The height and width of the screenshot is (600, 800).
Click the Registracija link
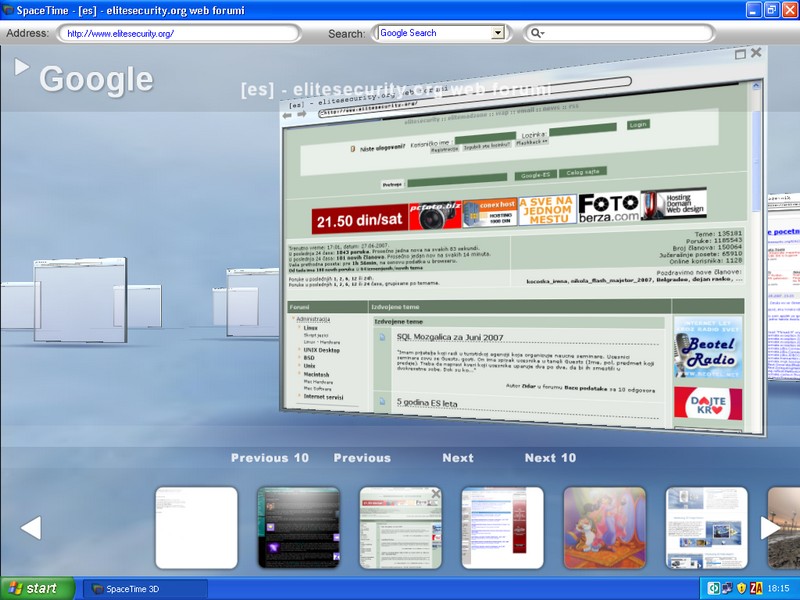coord(444,150)
